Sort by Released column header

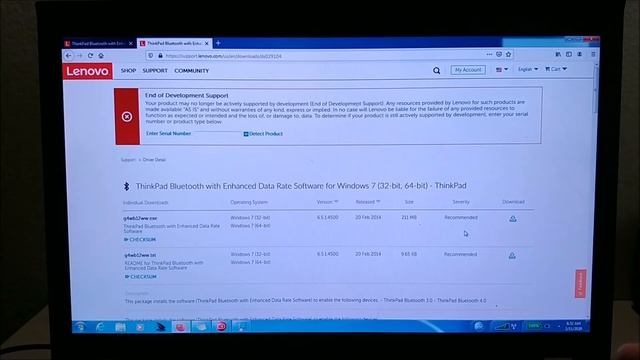click(368, 202)
